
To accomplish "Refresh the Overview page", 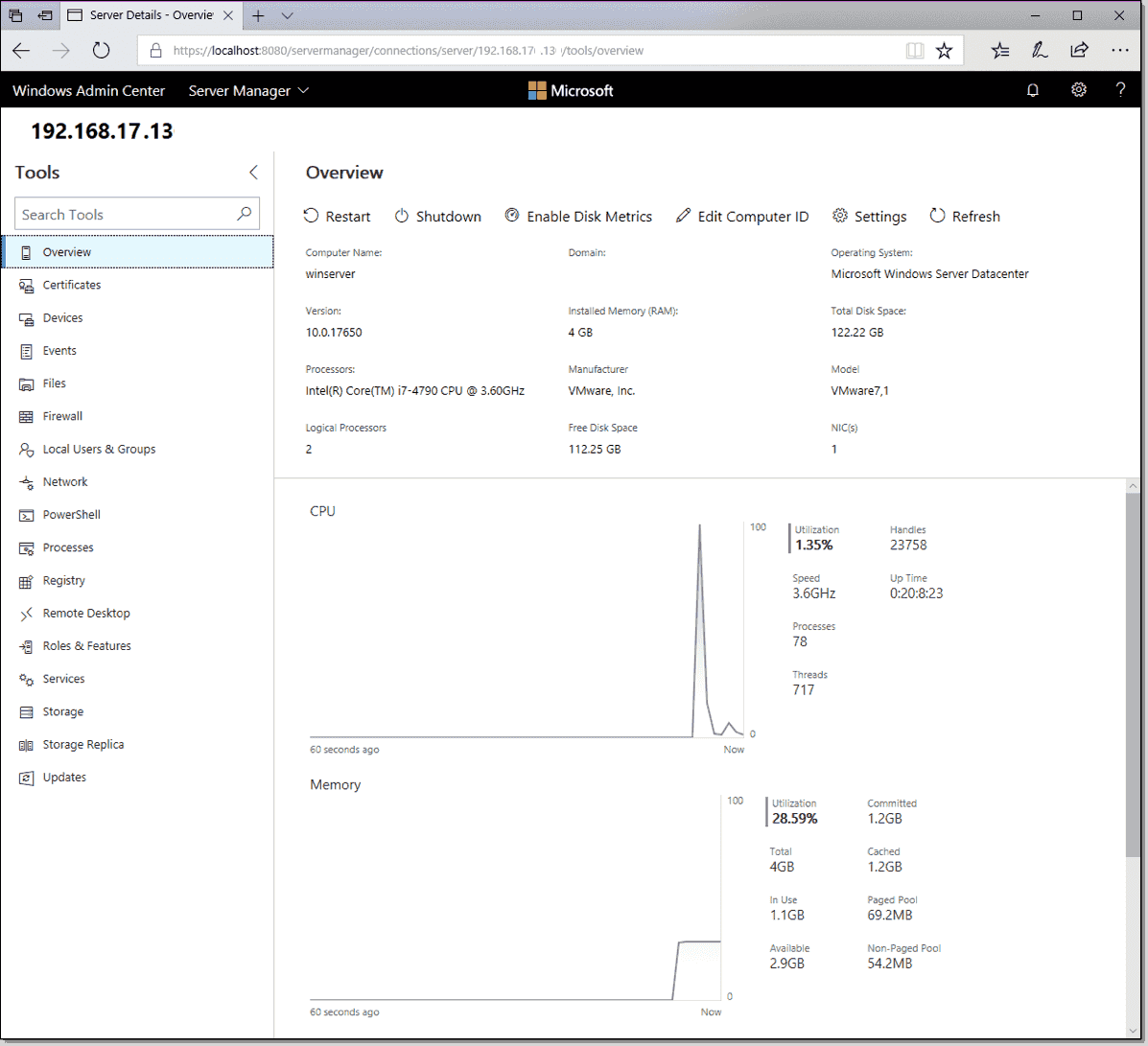I will pos(965,216).
